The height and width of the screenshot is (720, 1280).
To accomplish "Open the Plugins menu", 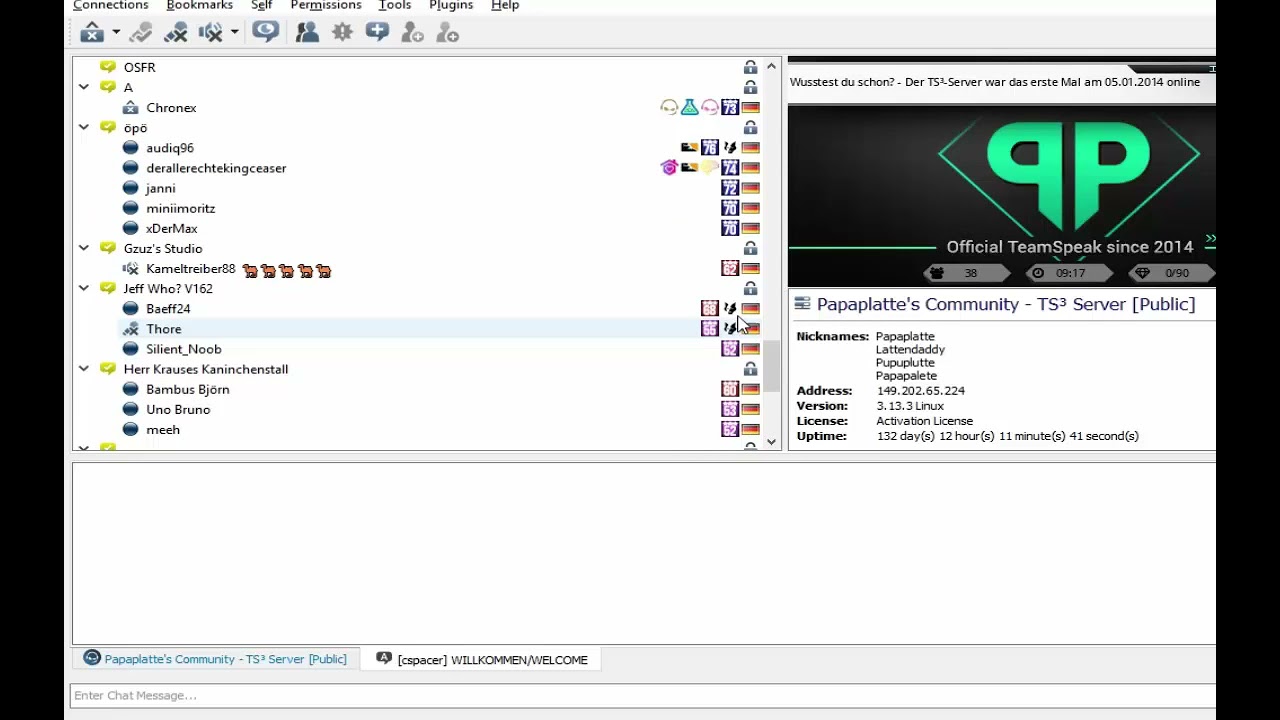I will click(451, 5).
